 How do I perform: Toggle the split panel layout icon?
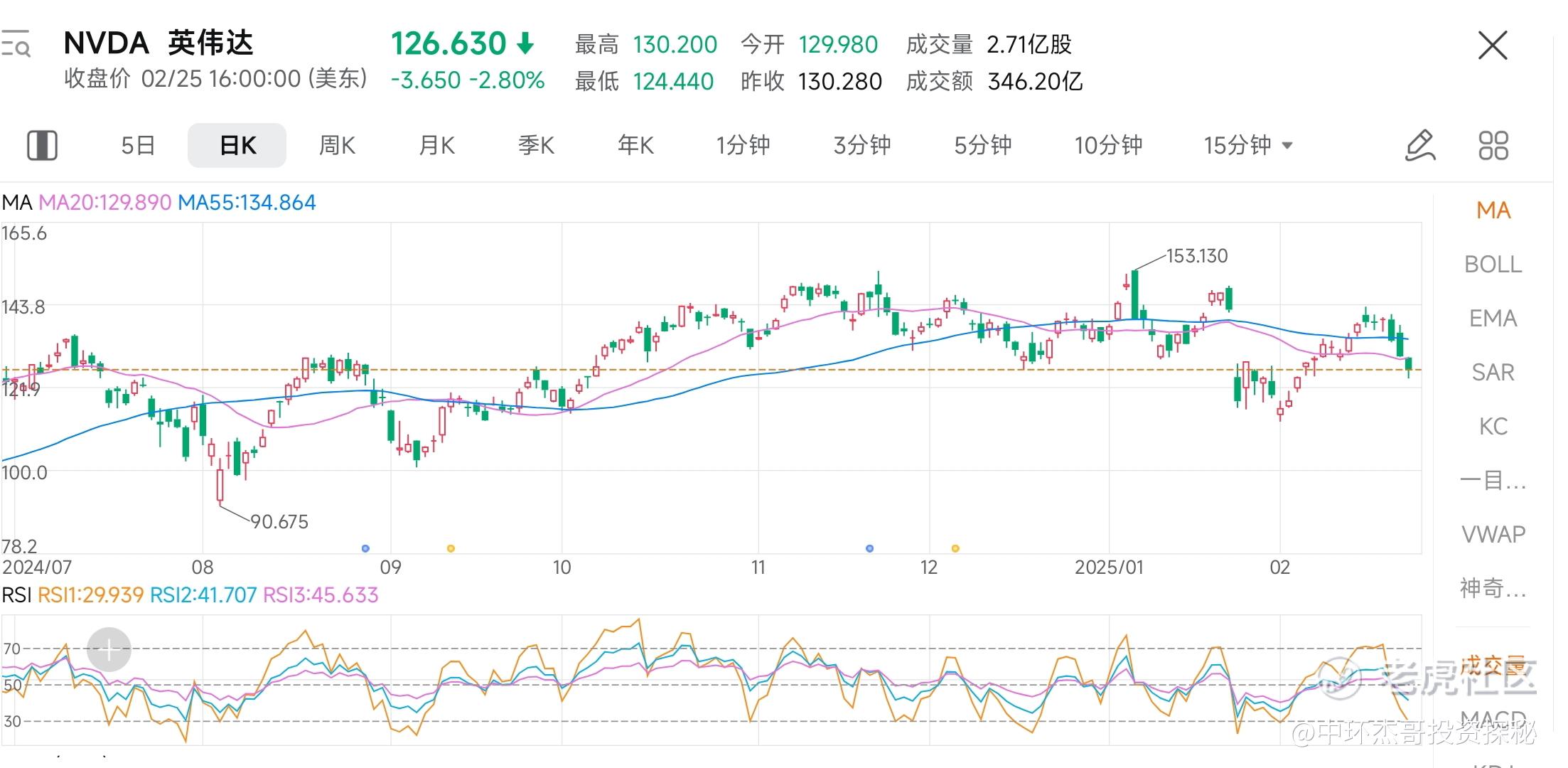click(x=42, y=145)
